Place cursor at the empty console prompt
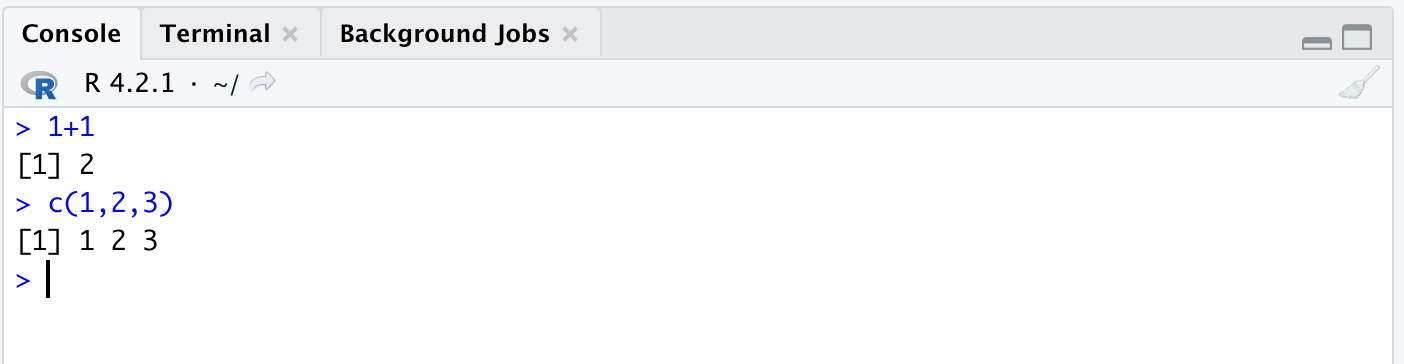1404x364 pixels. (x=700, y=281)
